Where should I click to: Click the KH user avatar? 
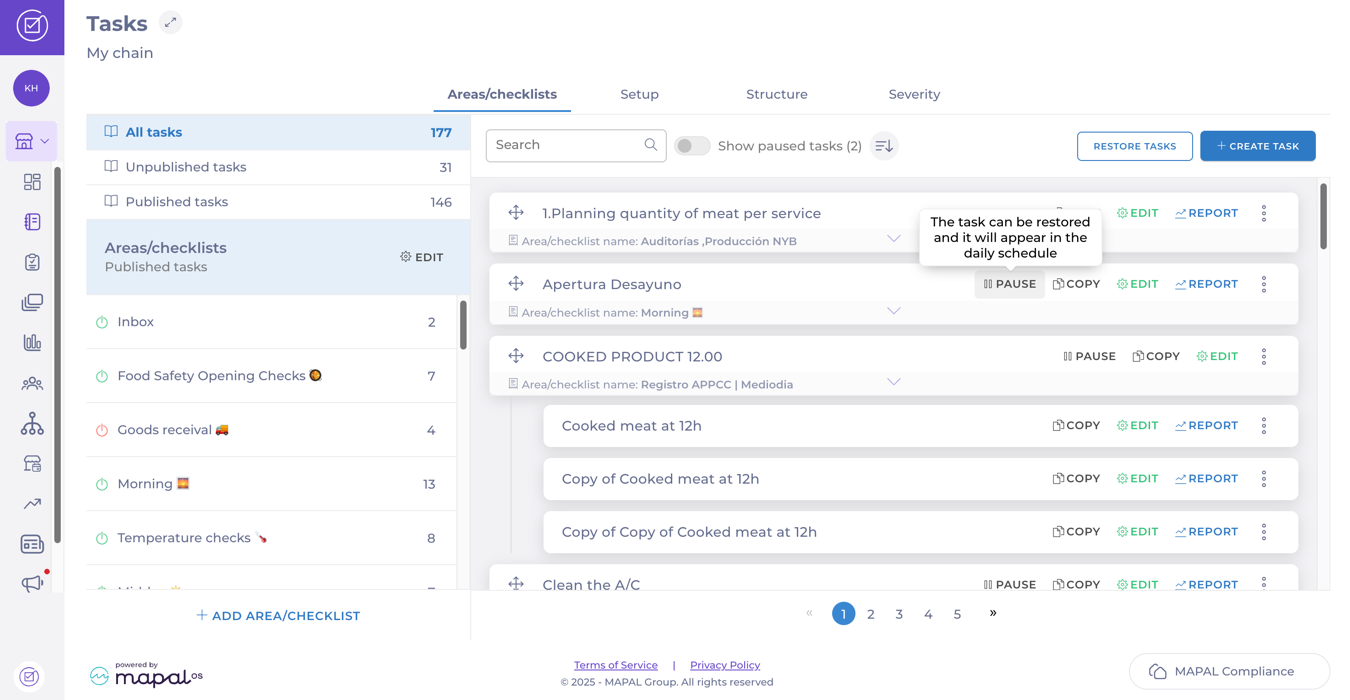point(31,88)
